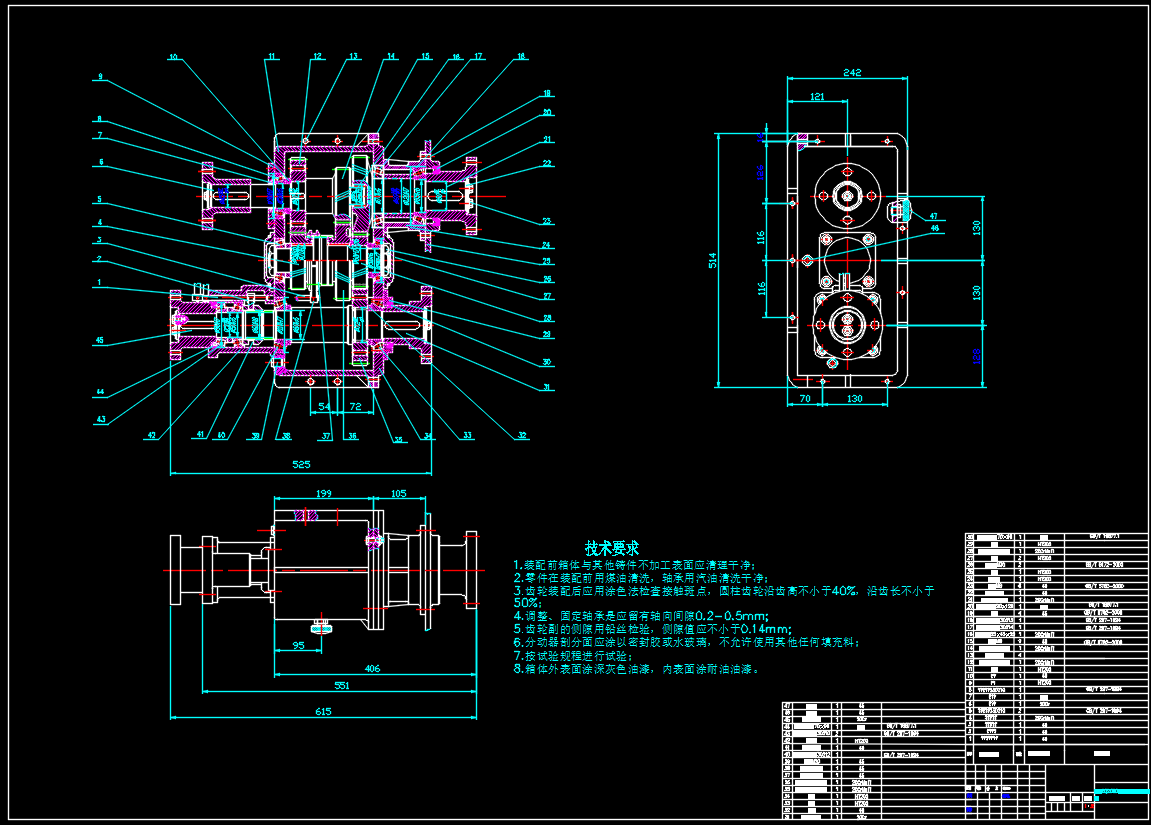
Task: Click balloon number 45 on left side
Action: [99, 340]
